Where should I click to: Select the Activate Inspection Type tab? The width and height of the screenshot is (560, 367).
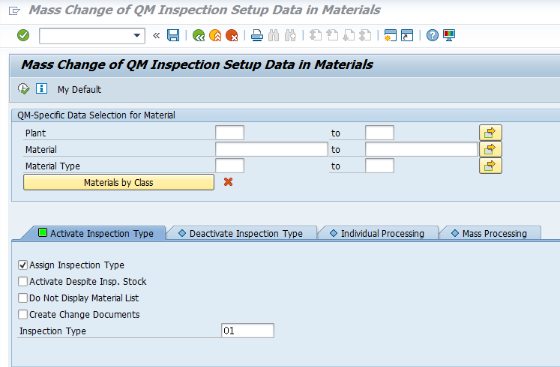tap(96, 233)
